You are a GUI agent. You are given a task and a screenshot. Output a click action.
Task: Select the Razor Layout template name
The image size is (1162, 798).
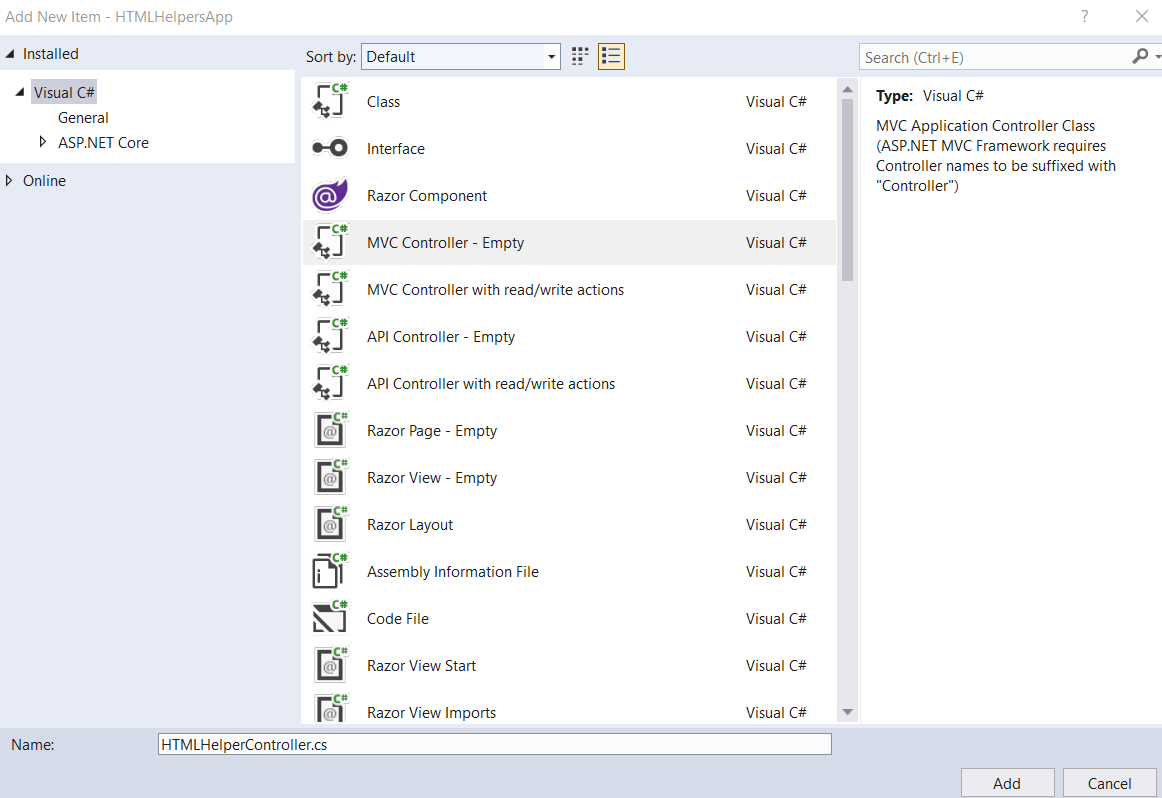point(410,525)
